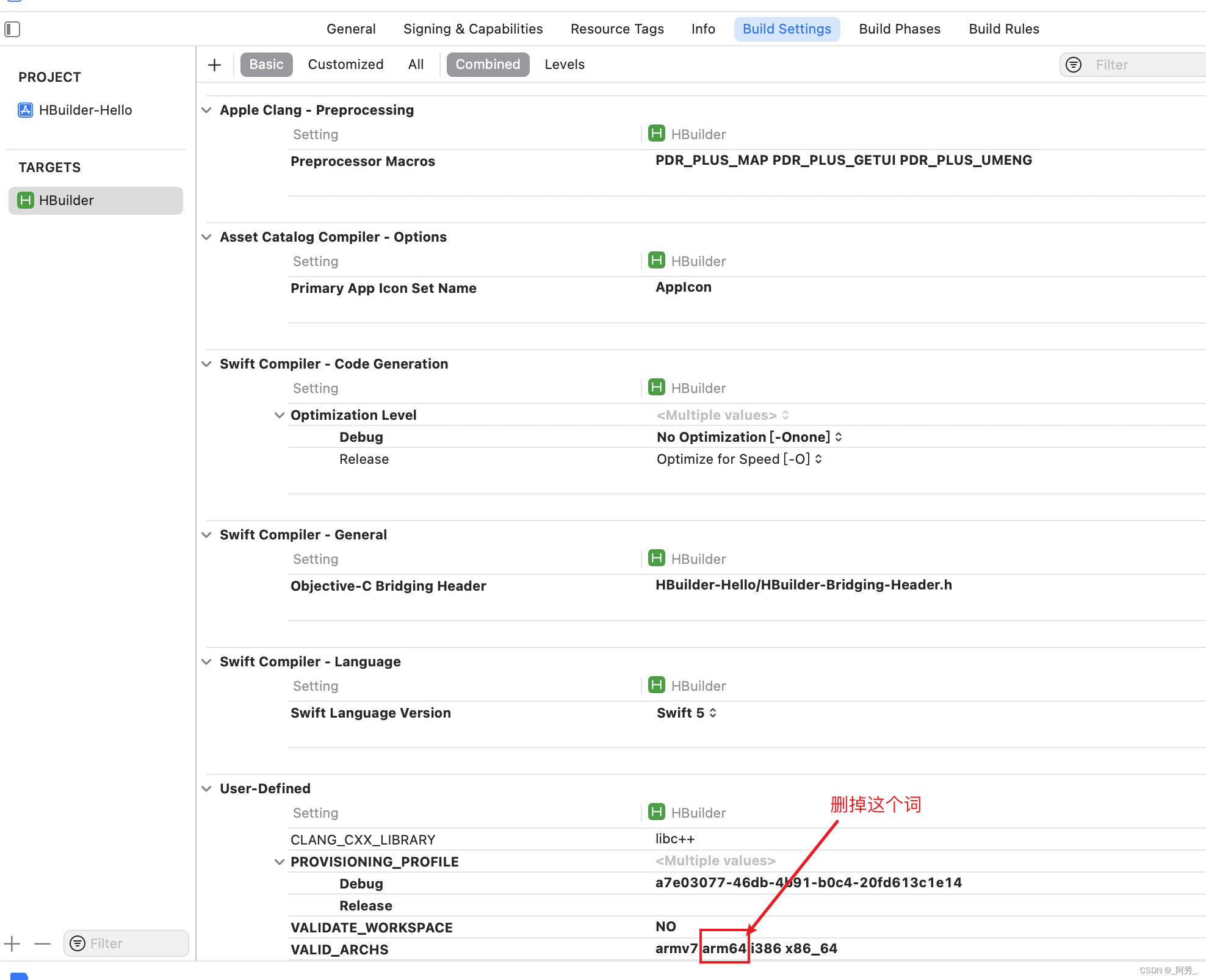Collapse Apple Clang - Preprocessing section
Image resolution: width=1206 pixels, height=980 pixels.
pos(207,110)
